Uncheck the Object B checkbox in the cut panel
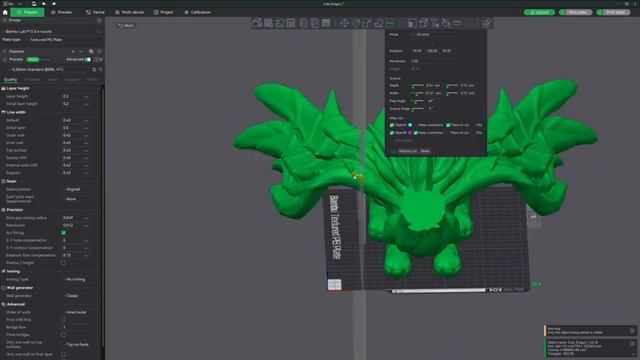Viewport: 640px width, 360px height. (392, 133)
